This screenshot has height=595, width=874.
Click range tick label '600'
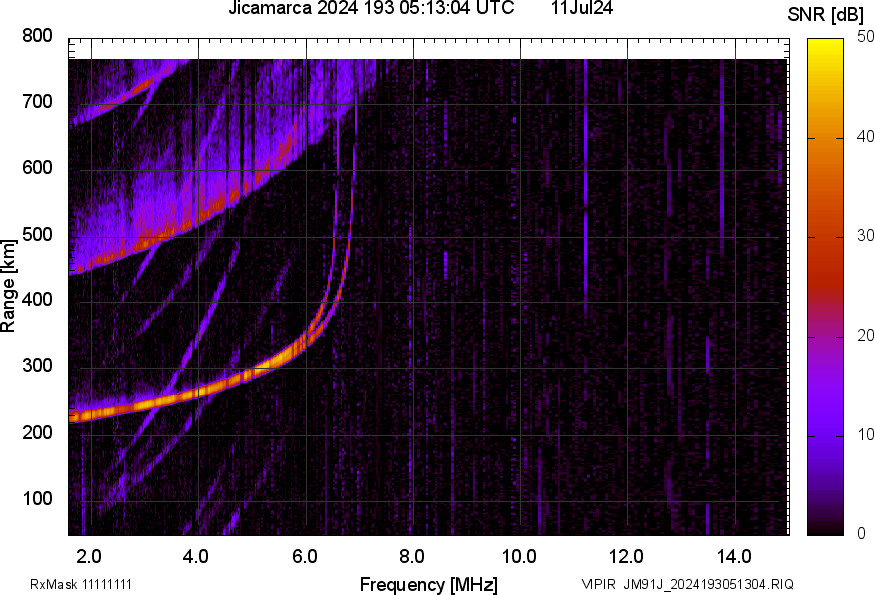click(x=37, y=167)
